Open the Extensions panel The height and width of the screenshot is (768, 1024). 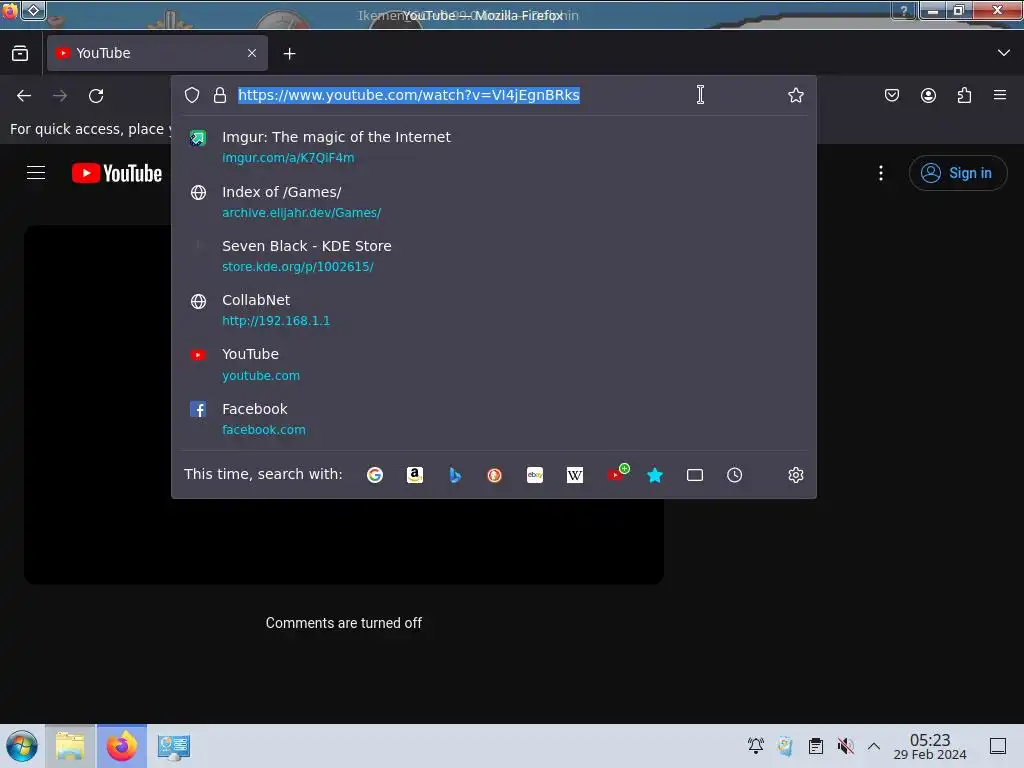coord(964,95)
